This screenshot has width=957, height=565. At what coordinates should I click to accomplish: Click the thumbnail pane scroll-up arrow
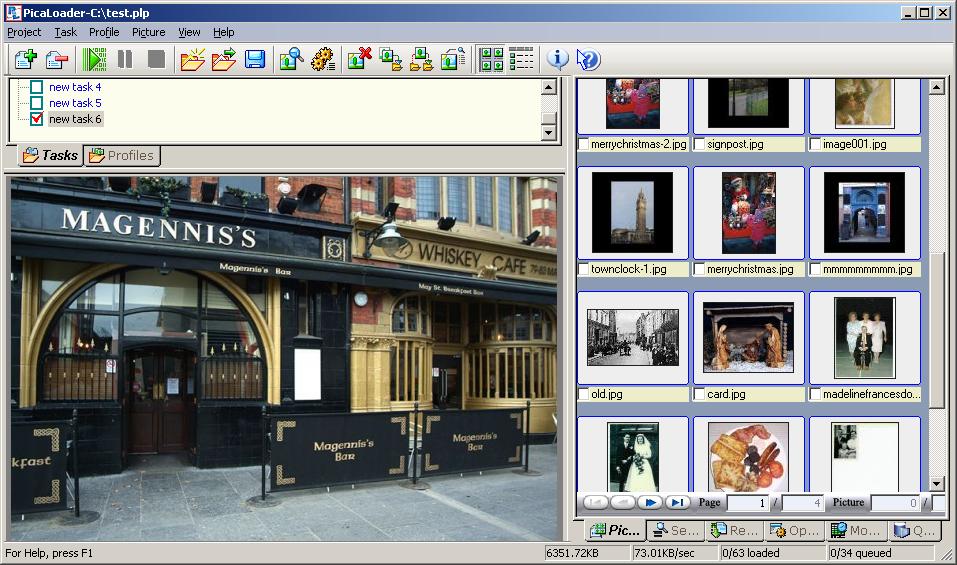(937, 87)
